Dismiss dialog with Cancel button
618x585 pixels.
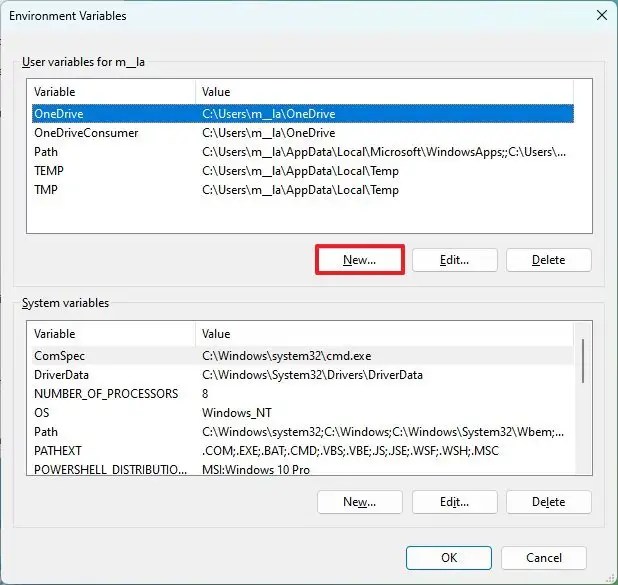544,558
